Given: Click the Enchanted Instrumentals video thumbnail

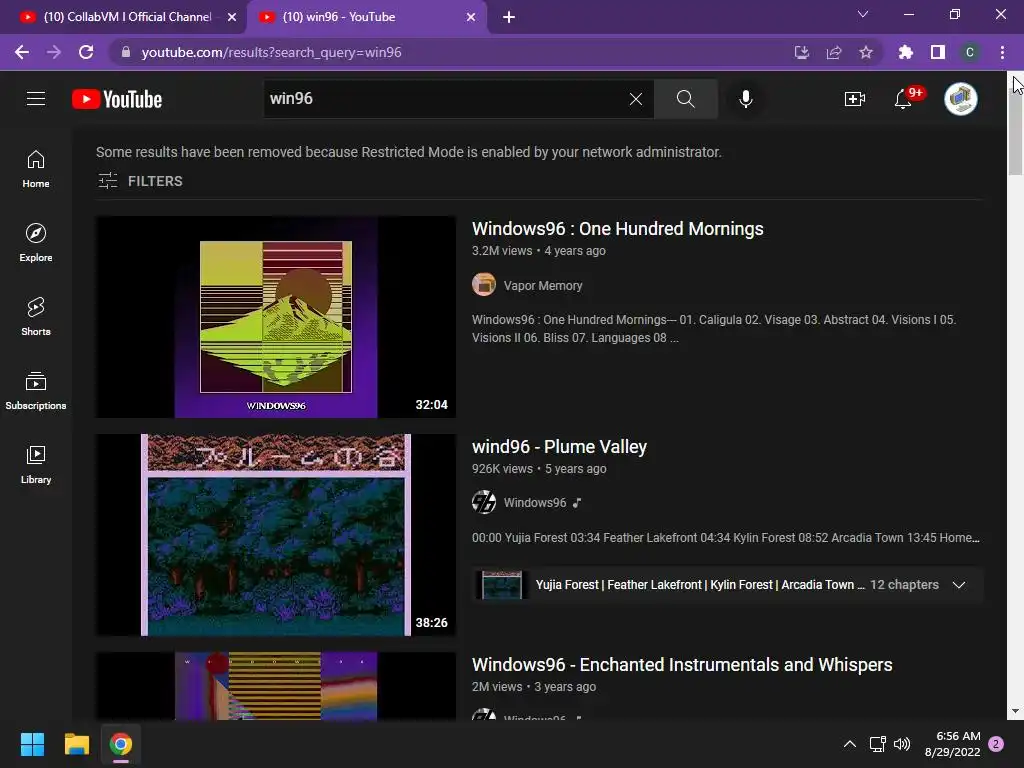Looking at the screenshot, I should (276, 686).
